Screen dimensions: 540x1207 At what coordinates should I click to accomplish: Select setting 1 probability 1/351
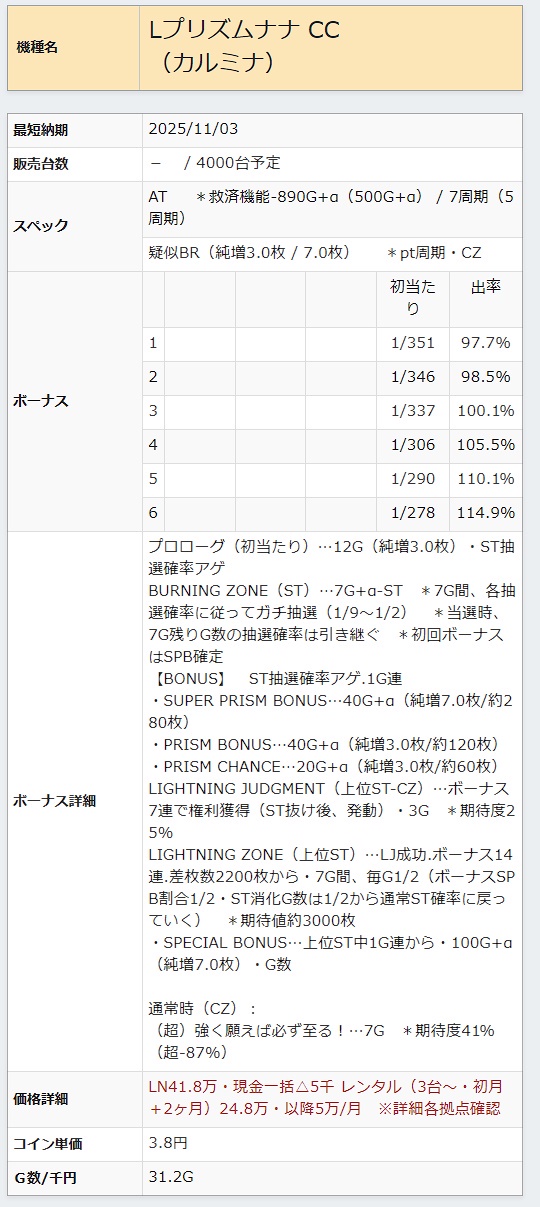click(413, 343)
